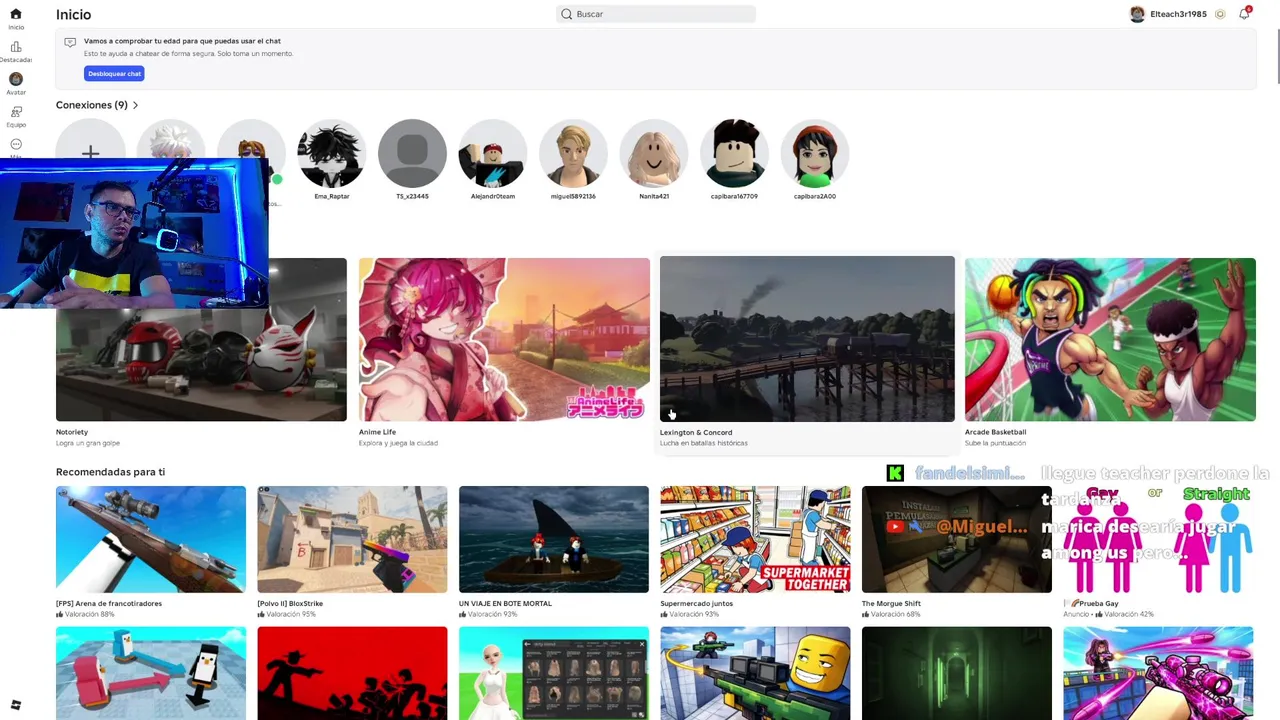Screen dimensions: 1280x720
Task: Click the Anime Life title text
Action: pos(377,432)
